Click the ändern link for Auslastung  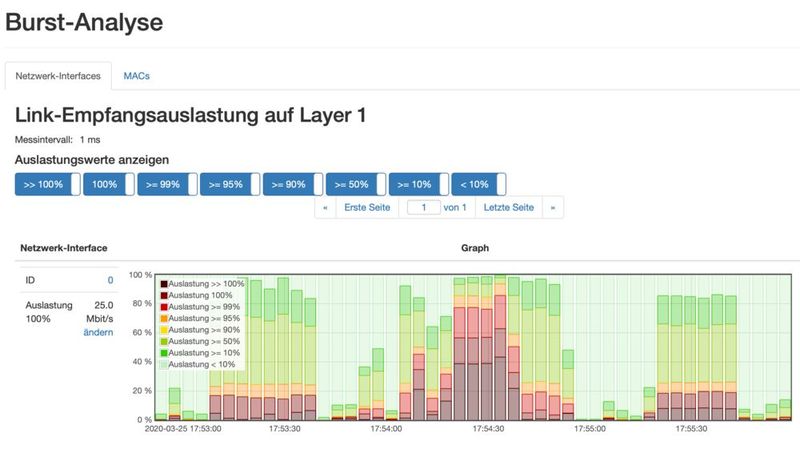tap(98, 332)
